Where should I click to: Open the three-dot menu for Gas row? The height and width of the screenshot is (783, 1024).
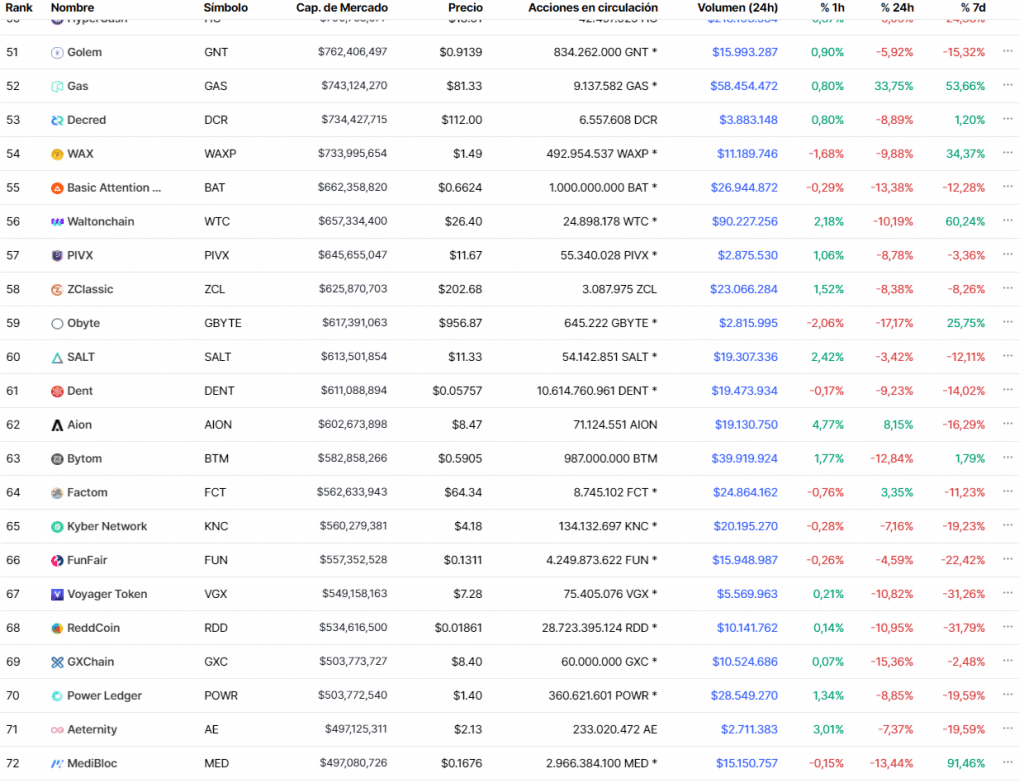coord(1008,85)
